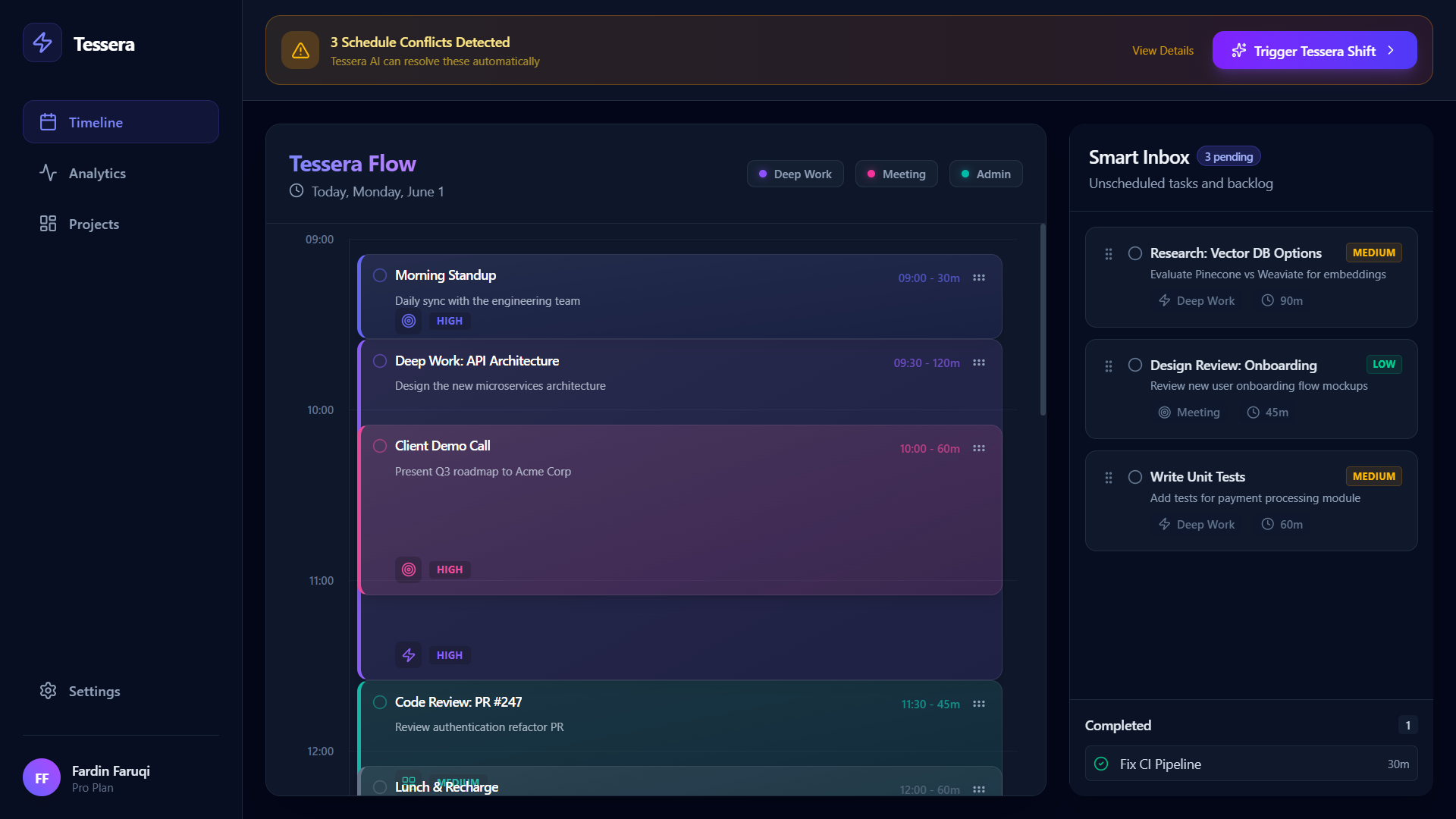
Task: Click the Pro Plan label under username
Action: [x=93, y=788]
